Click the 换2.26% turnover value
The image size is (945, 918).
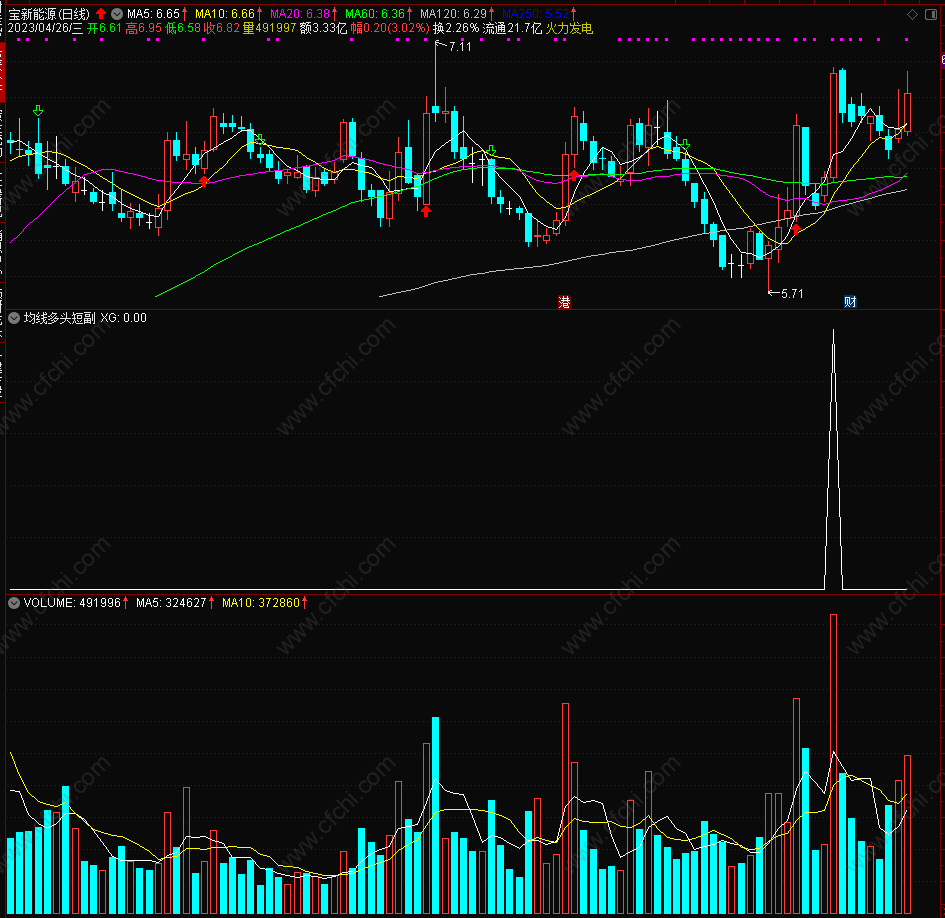456,28
